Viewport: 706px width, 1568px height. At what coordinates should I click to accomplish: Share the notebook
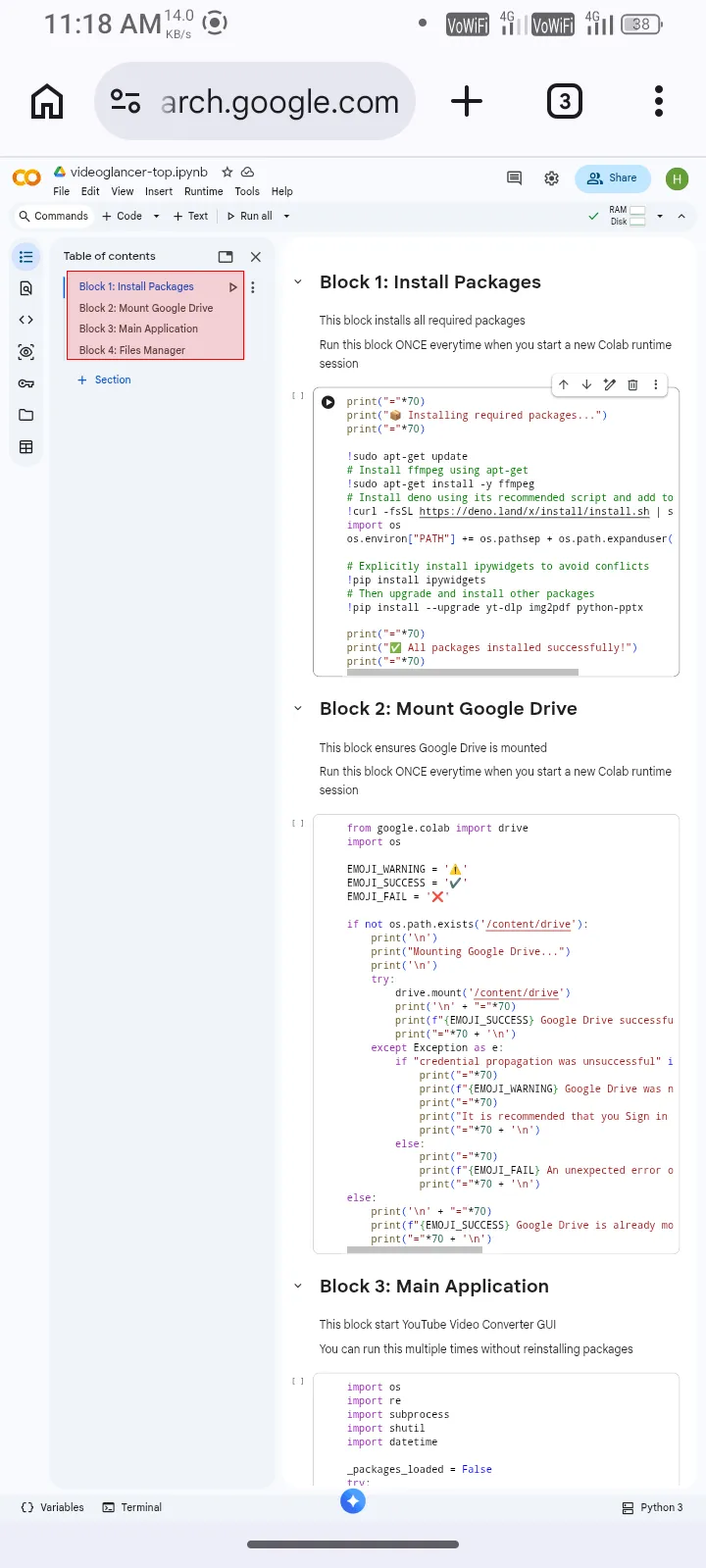613,178
